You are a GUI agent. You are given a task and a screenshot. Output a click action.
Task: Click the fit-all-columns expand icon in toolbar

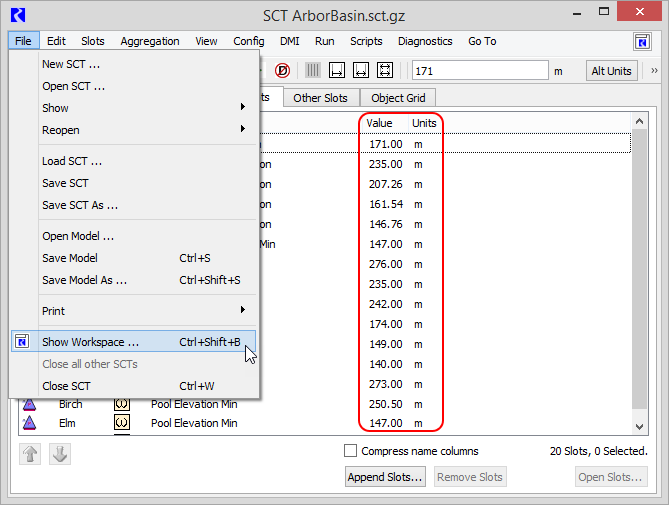pyautogui.click(x=385, y=71)
